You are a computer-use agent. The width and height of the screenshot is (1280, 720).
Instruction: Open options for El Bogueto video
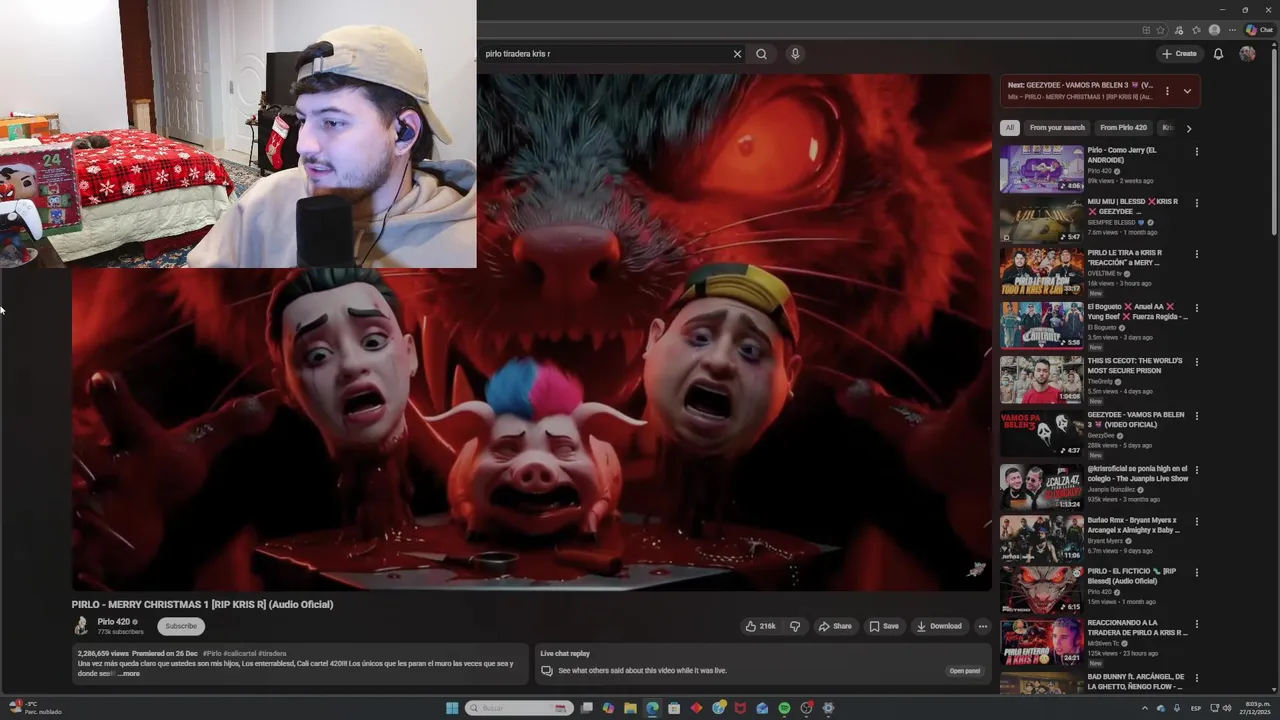pos(1196,308)
